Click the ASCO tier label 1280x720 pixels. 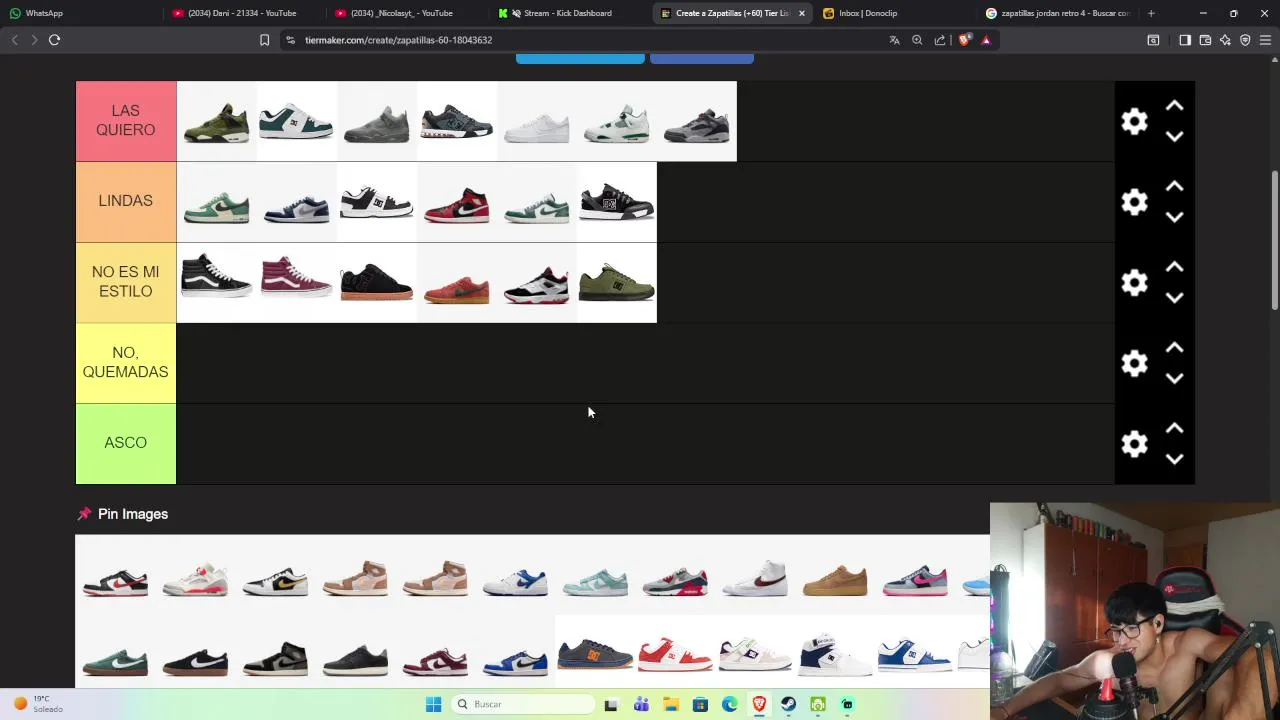(126, 444)
